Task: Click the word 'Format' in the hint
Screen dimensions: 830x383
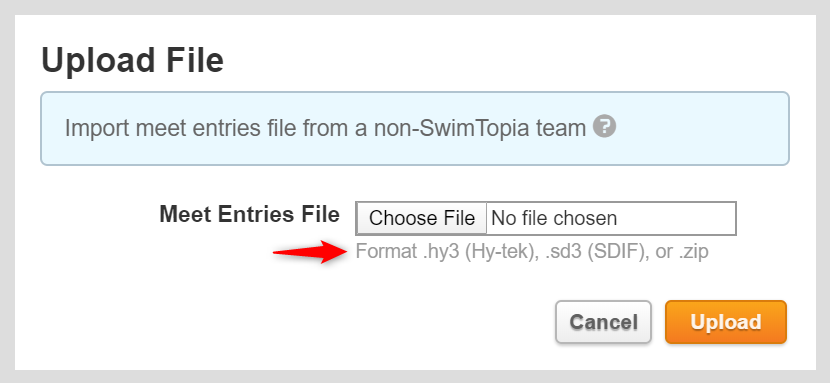Action: pos(386,251)
